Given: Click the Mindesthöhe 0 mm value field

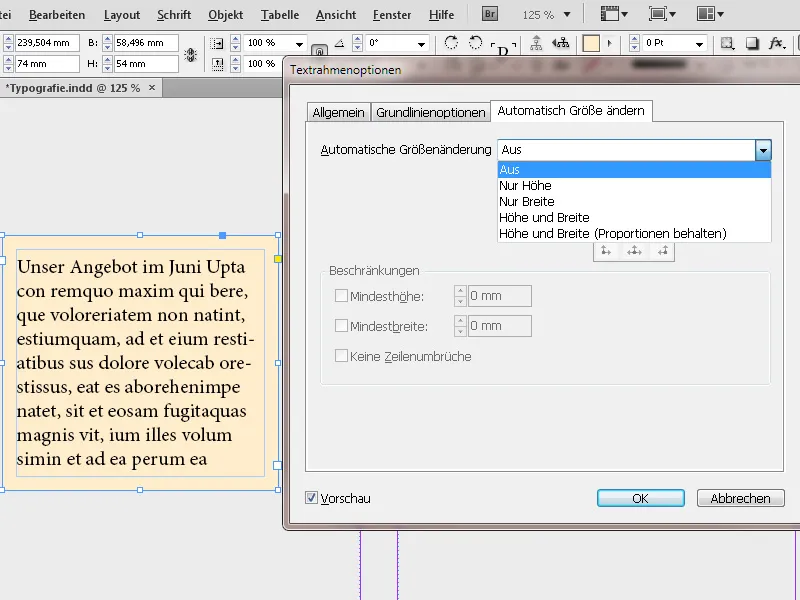Looking at the screenshot, I should click(499, 296).
